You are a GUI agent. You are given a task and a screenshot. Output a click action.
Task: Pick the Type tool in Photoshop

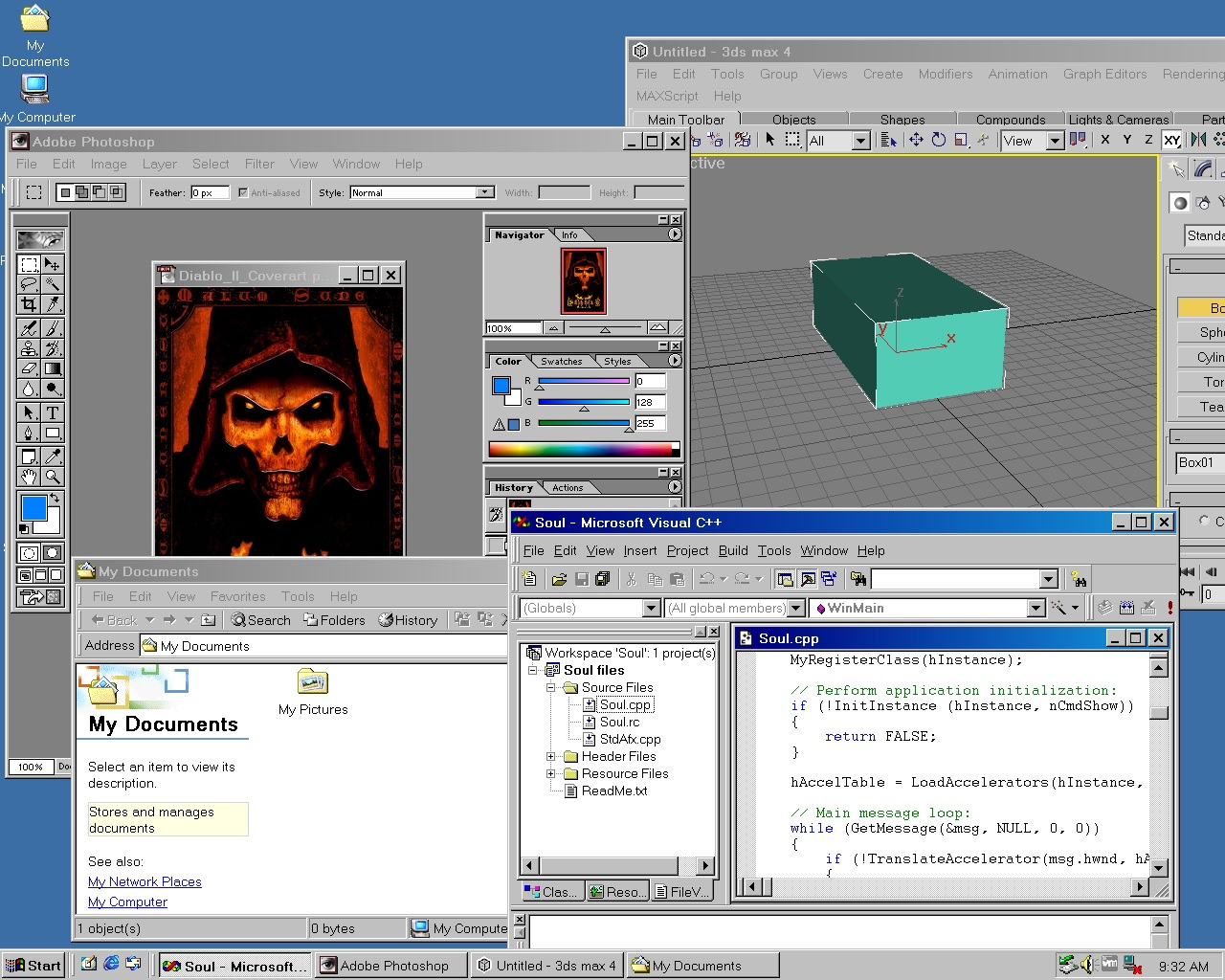[53, 412]
